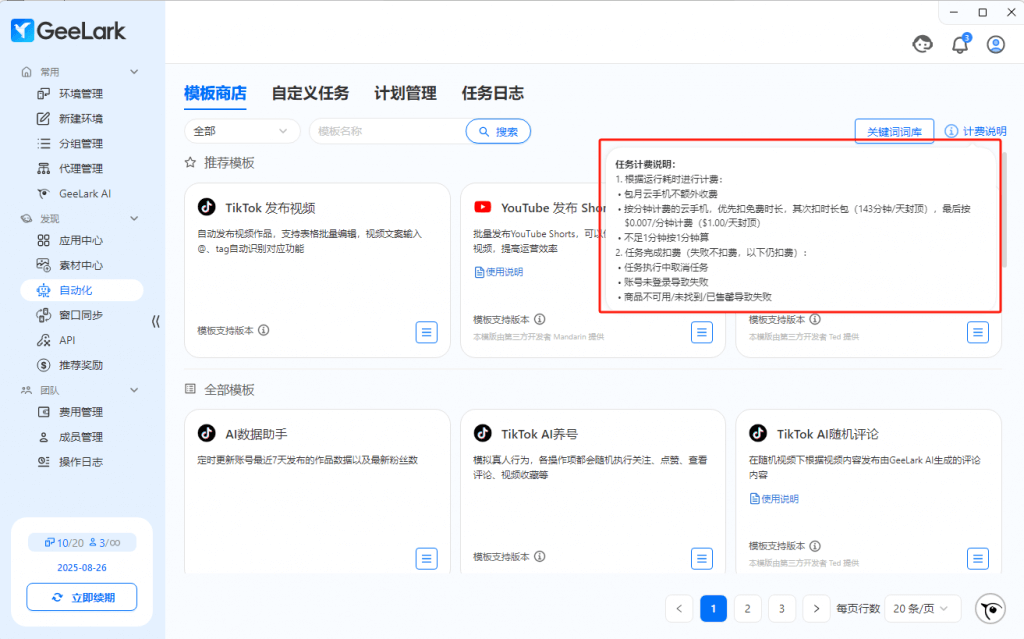Collapse the 团队 sidebar section
This screenshot has width=1024, height=639.
pos(134,390)
